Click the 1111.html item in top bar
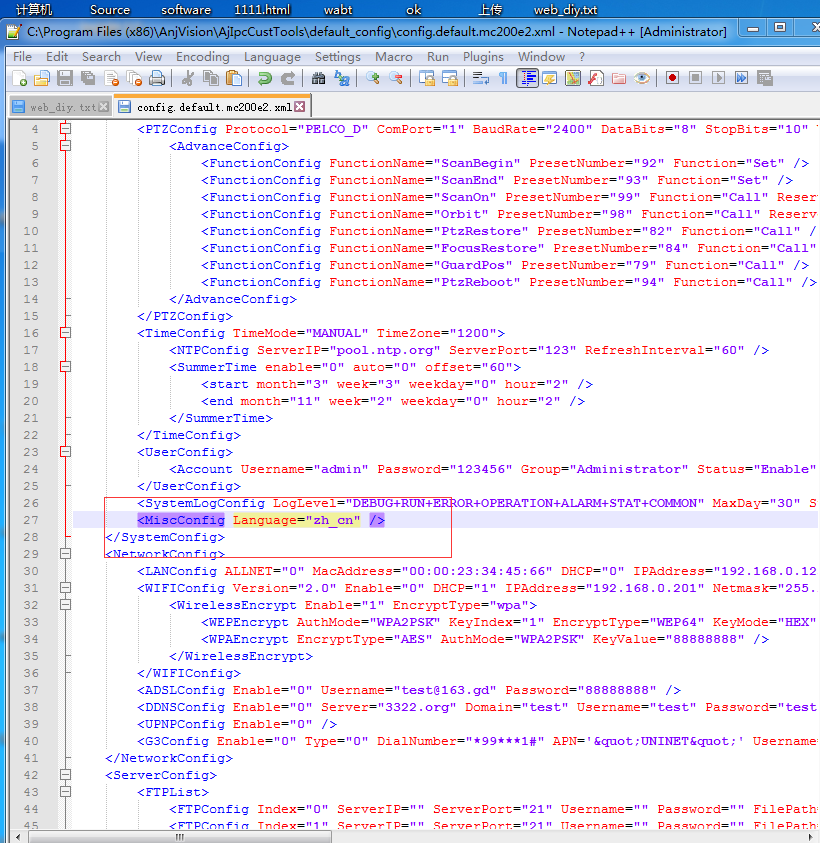 [x=261, y=10]
